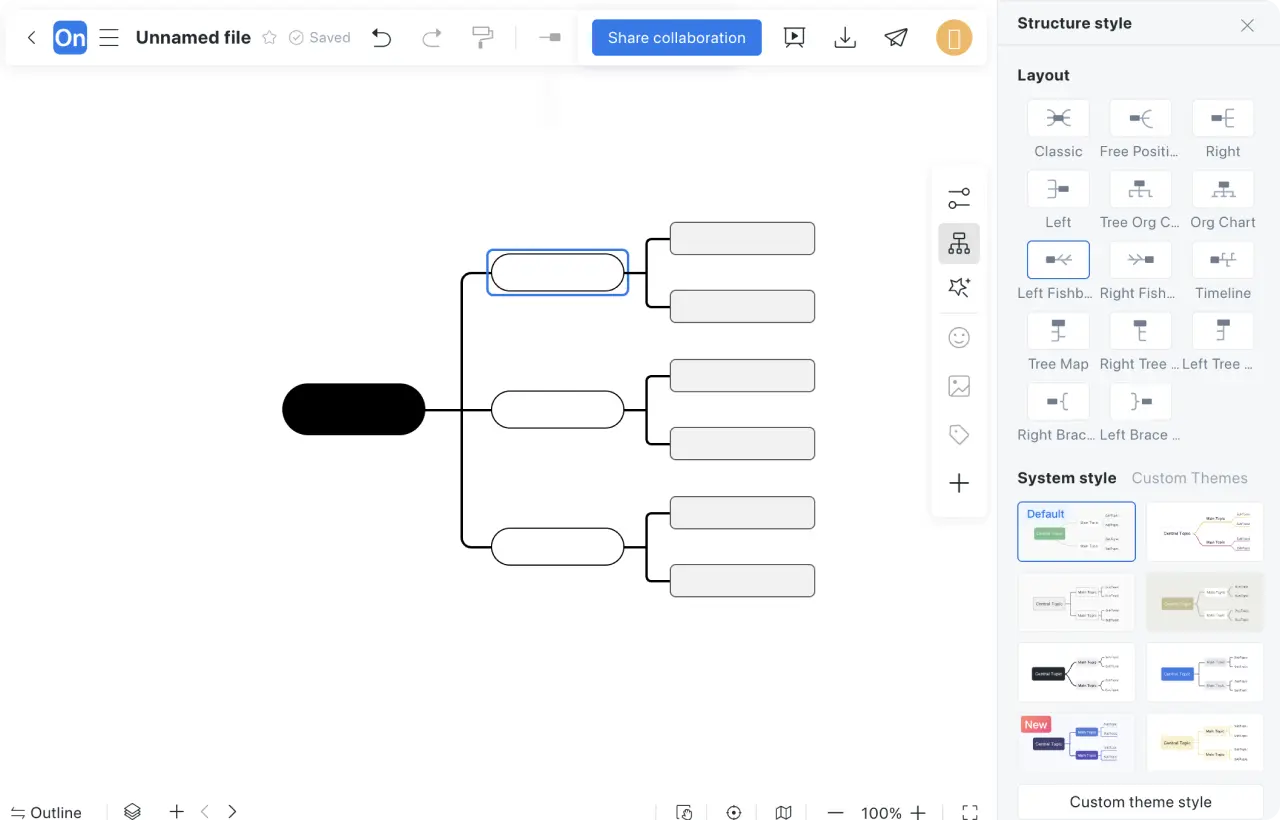Click the download export icon

(x=845, y=38)
